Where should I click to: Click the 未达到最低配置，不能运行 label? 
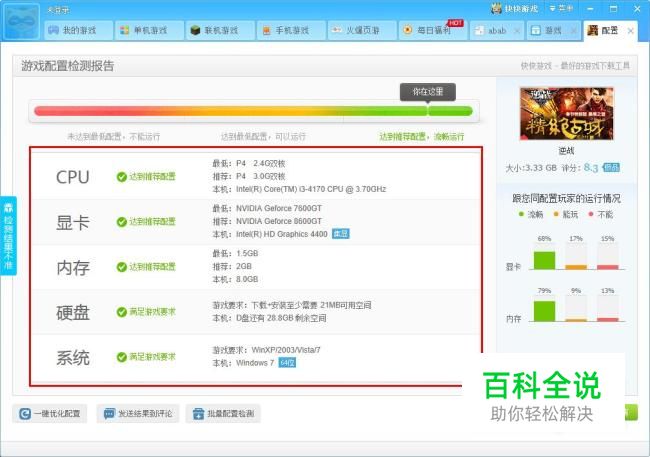point(114,136)
